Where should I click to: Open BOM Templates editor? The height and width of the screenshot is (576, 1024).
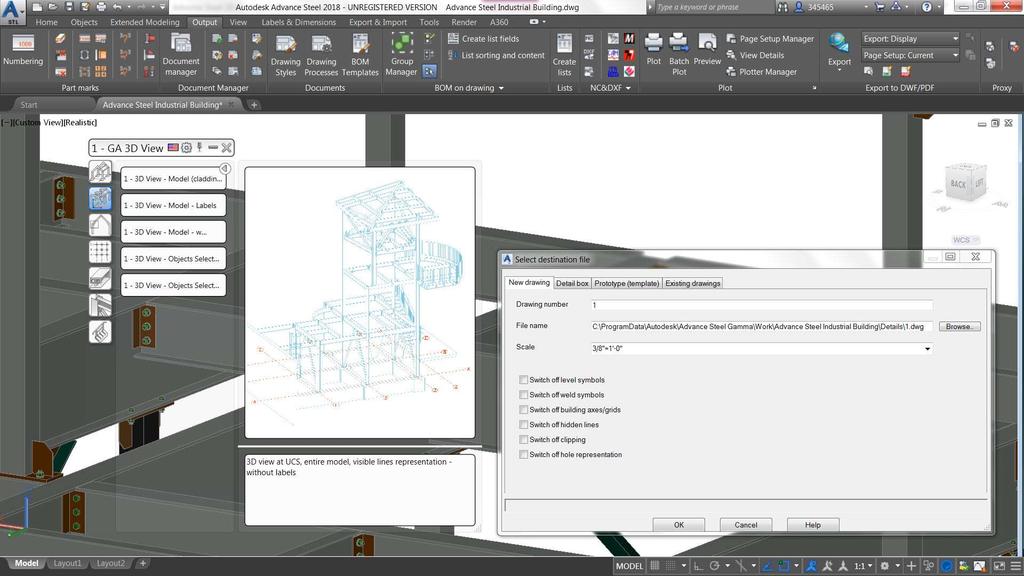pos(360,55)
